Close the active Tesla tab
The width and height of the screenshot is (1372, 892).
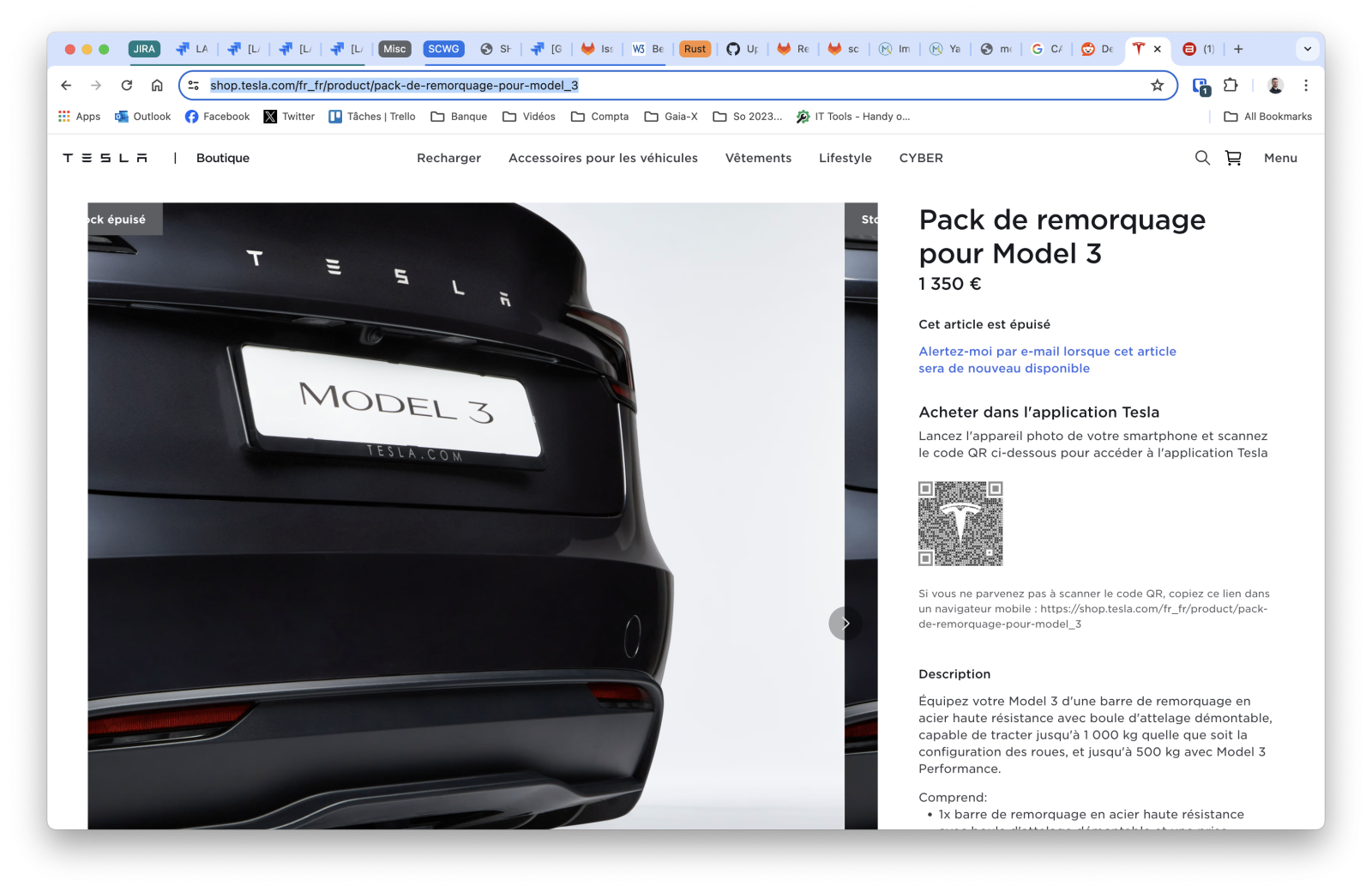[x=1158, y=49]
